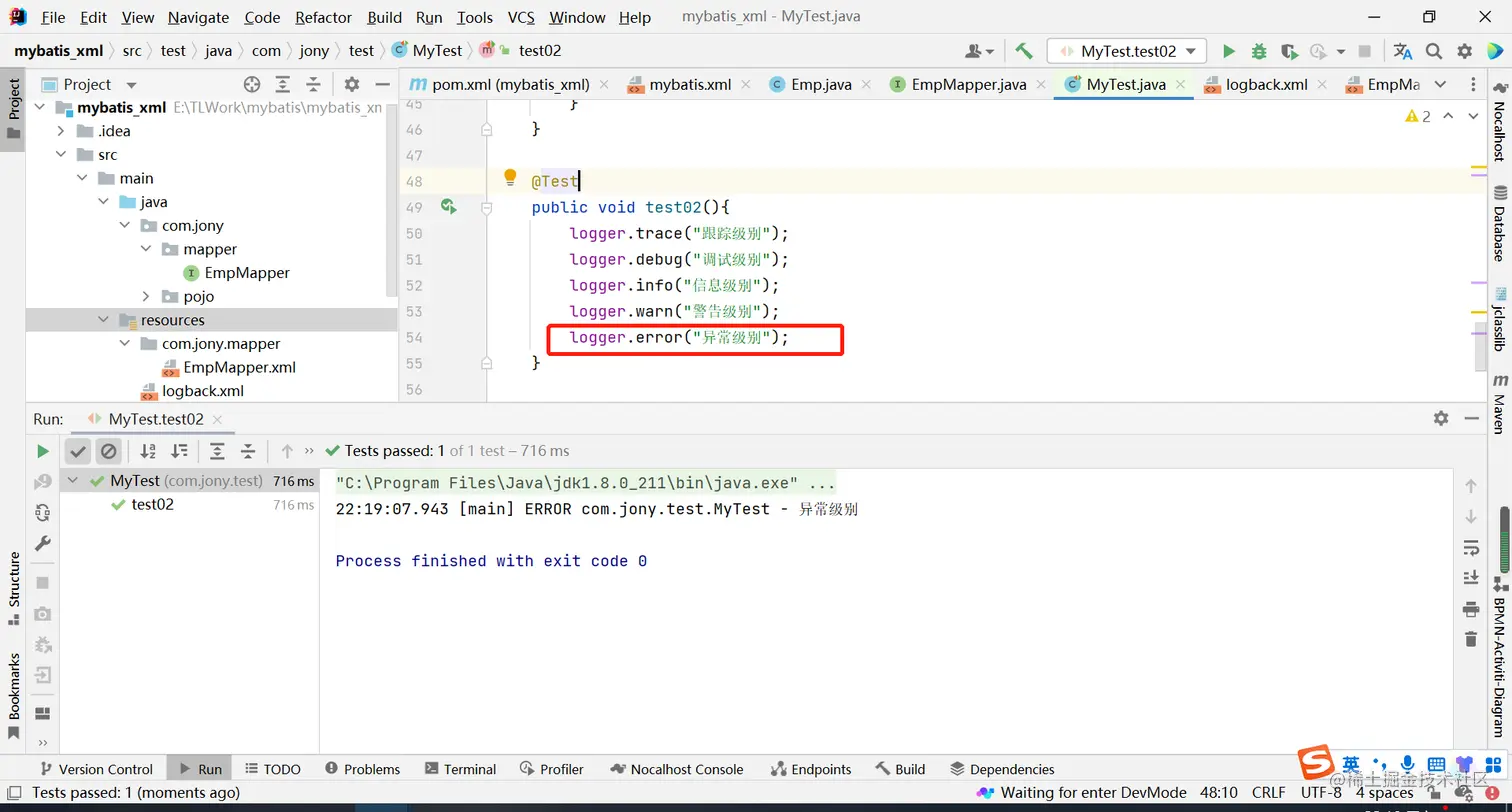Collapse the resources folder
The width and height of the screenshot is (1512, 812).
[103, 320]
